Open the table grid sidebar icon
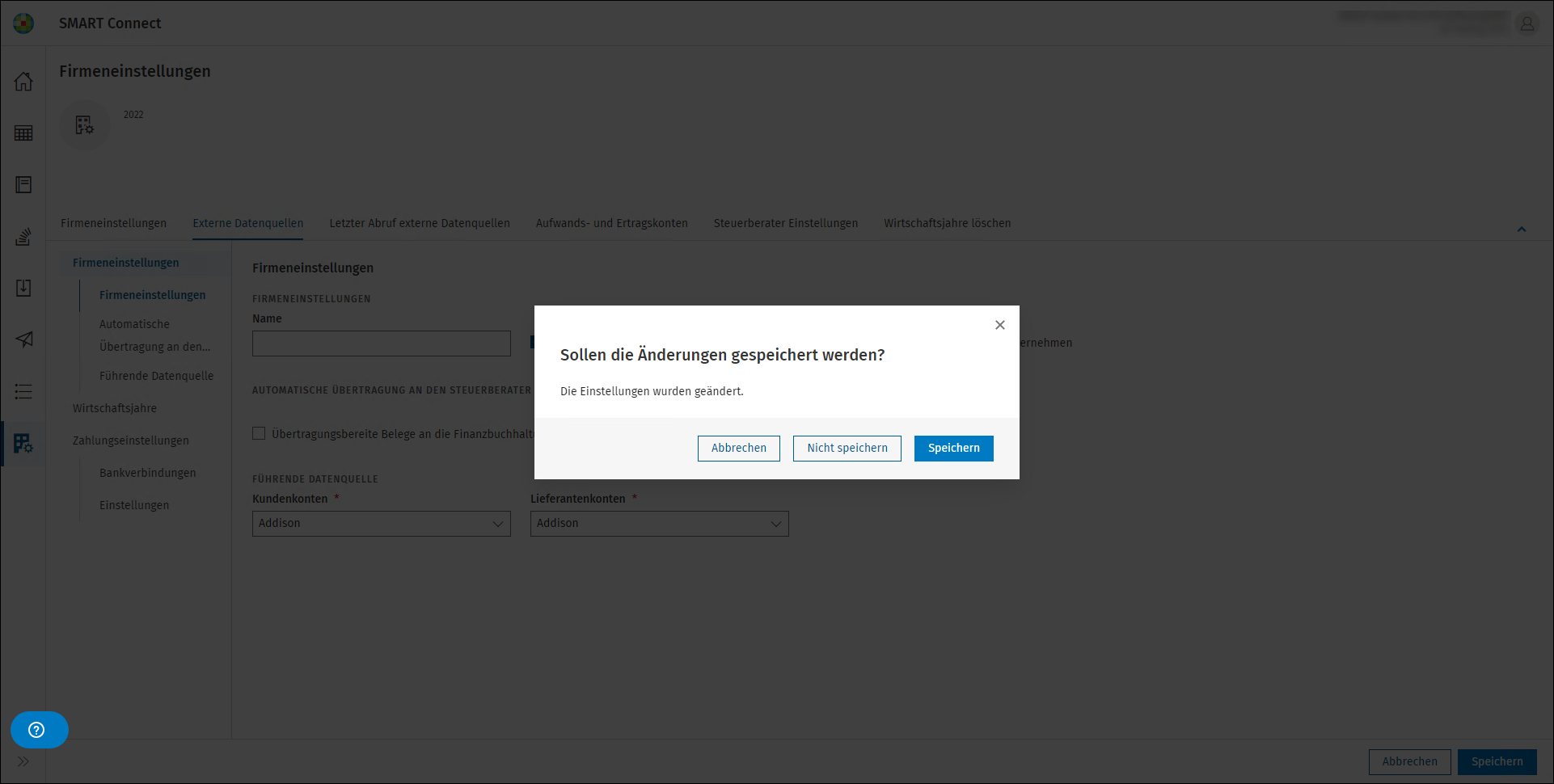The width and height of the screenshot is (1554, 784). coord(23,133)
